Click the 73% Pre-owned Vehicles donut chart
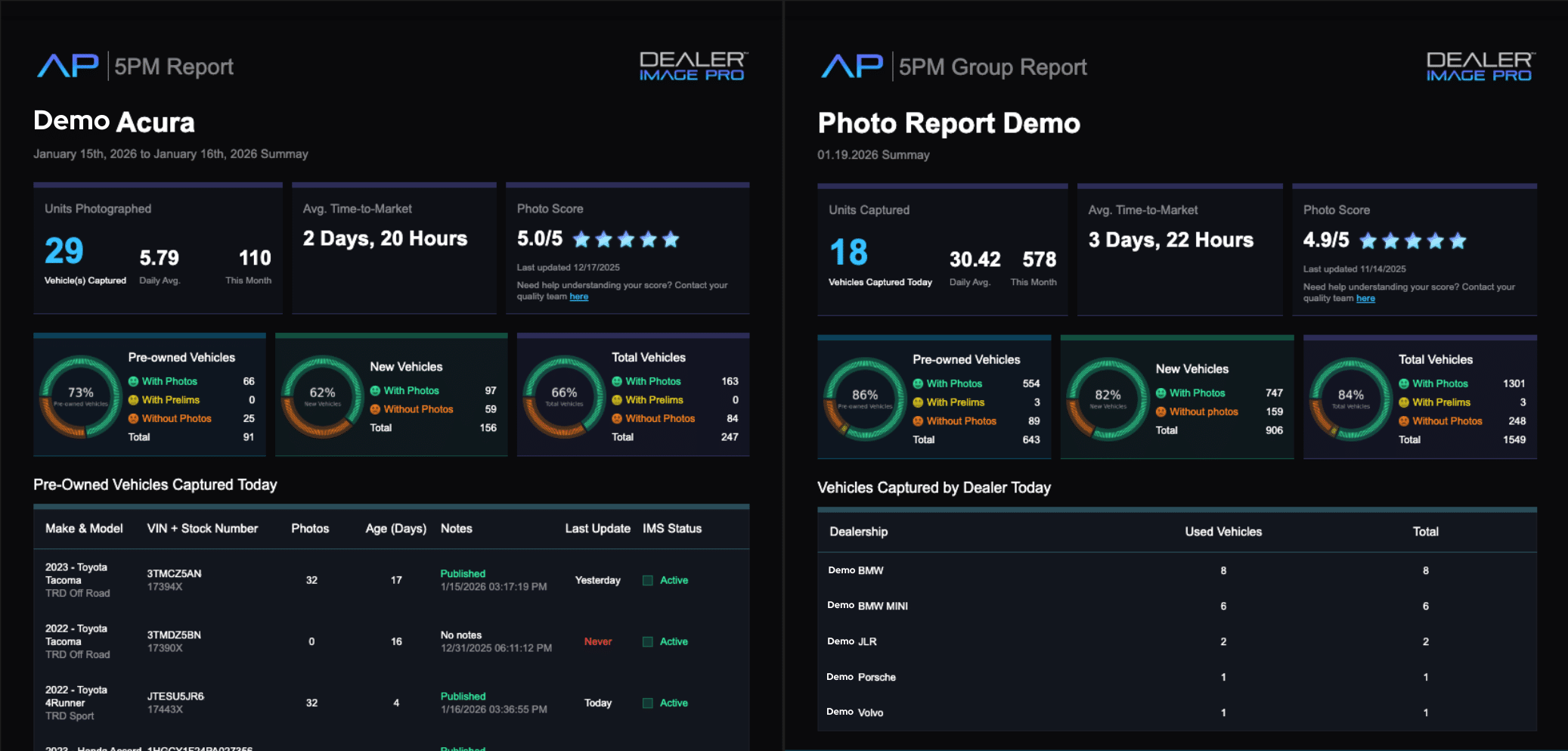This screenshot has height=751, width=1568. 81,396
